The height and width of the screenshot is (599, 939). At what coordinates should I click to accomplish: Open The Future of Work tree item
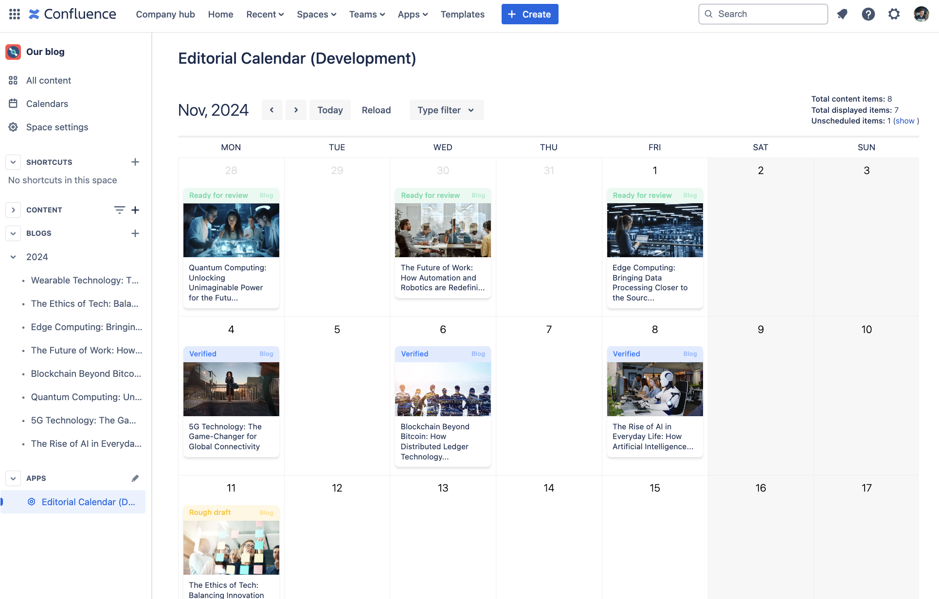[x=86, y=350]
